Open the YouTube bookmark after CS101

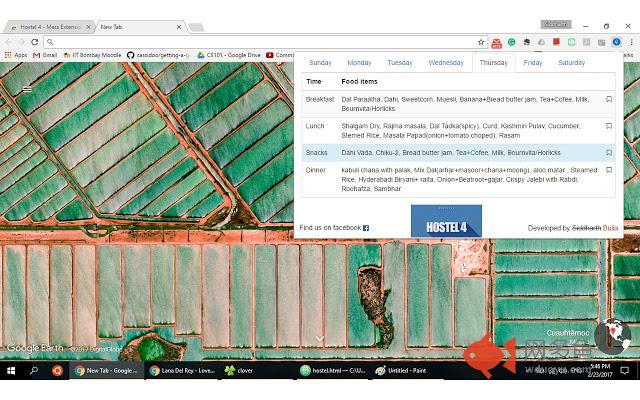click(x=280, y=55)
